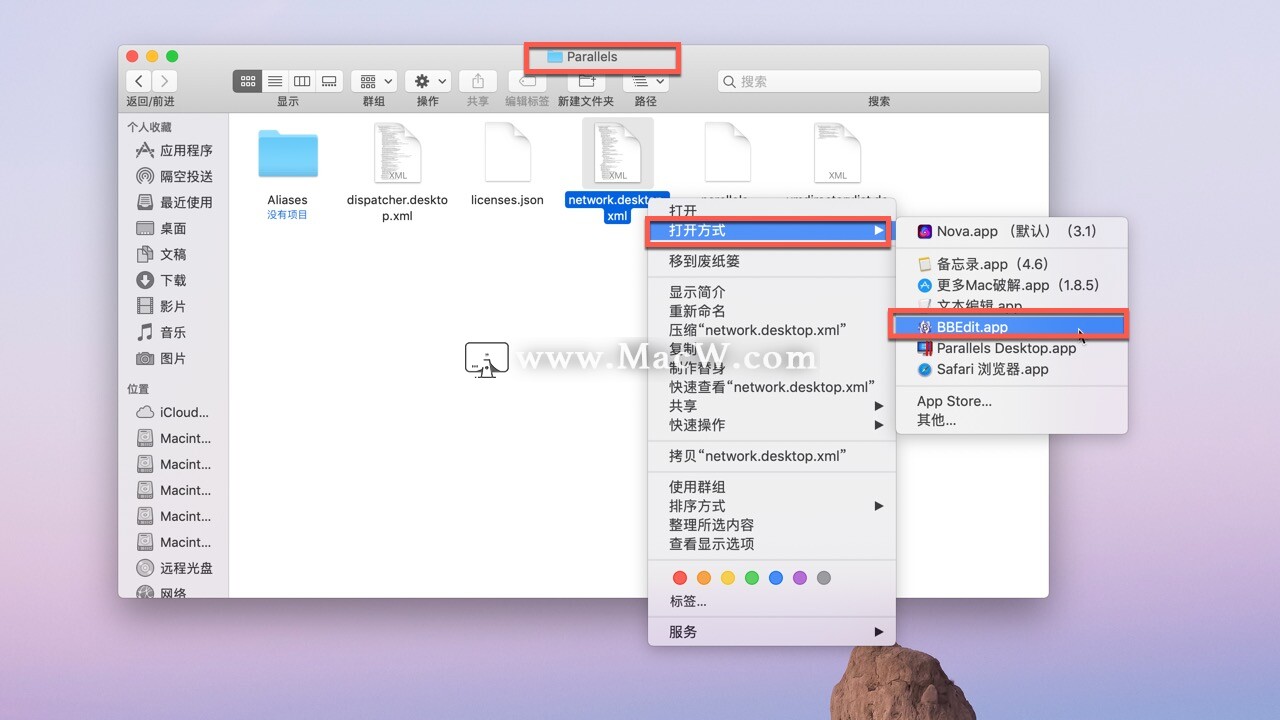Image resolution: width=1280 pixels, height=720 pixels.
Task: Apply the yellow tag color
Action: (x=728, y=578)
